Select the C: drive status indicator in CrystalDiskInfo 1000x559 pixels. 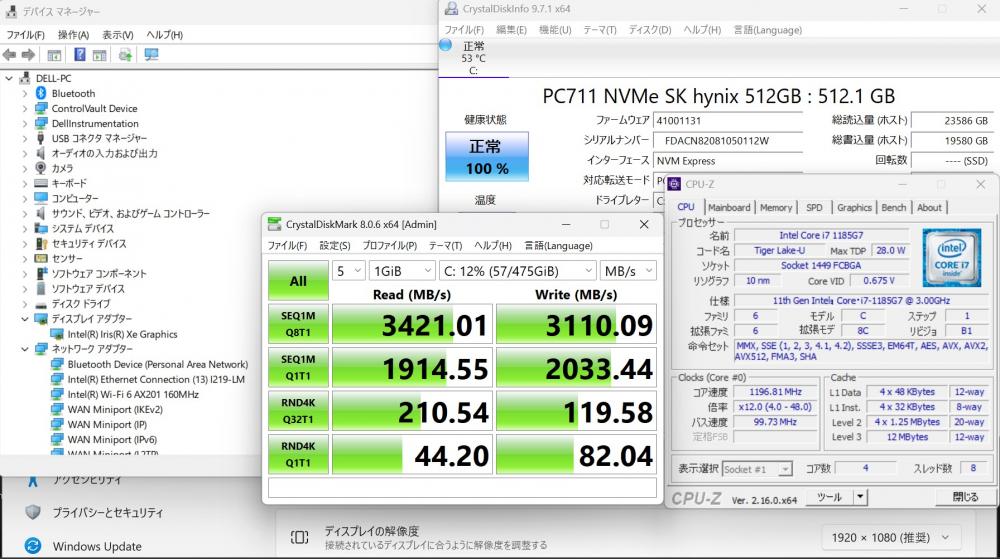[x=472, y=58]
